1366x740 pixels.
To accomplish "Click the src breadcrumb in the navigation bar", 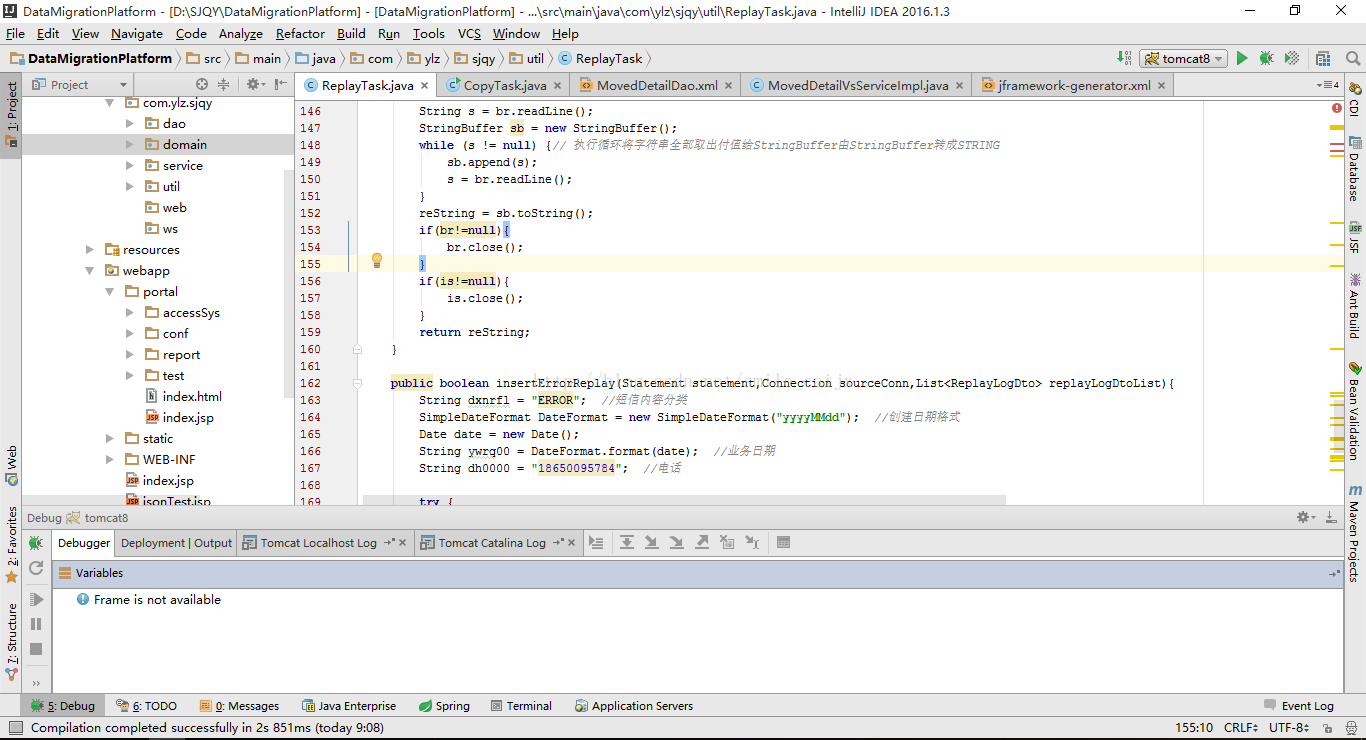I will coord(204,59).
